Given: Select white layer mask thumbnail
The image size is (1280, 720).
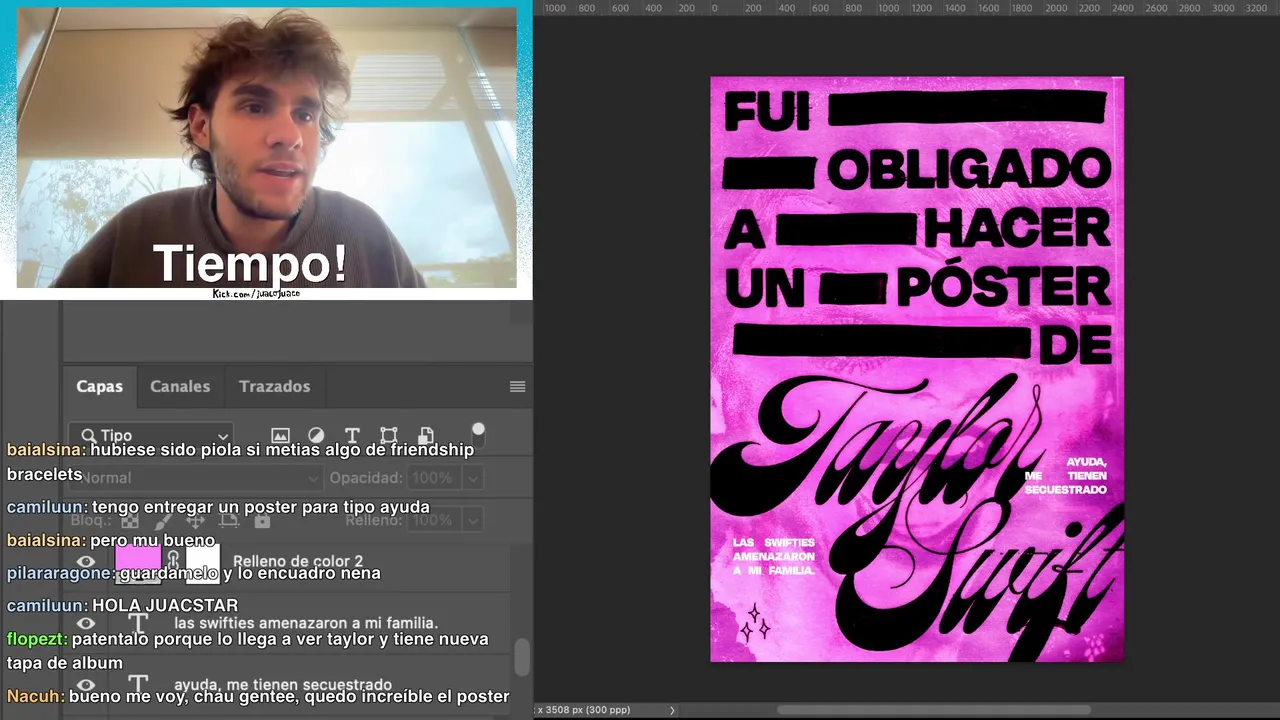Looking at the screenshot, I should click(203, 562).
